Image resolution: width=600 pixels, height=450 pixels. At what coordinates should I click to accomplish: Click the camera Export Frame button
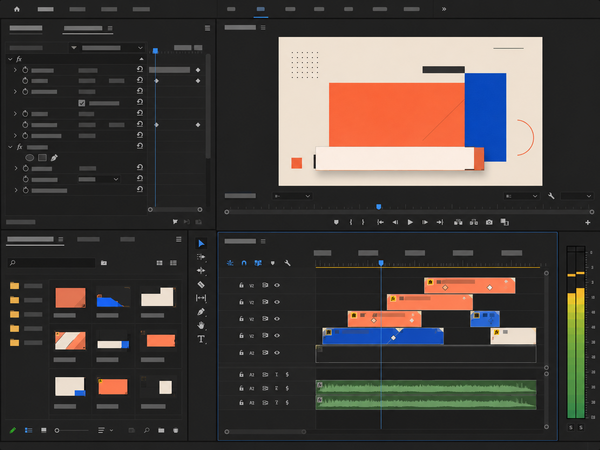coord(489,222)
